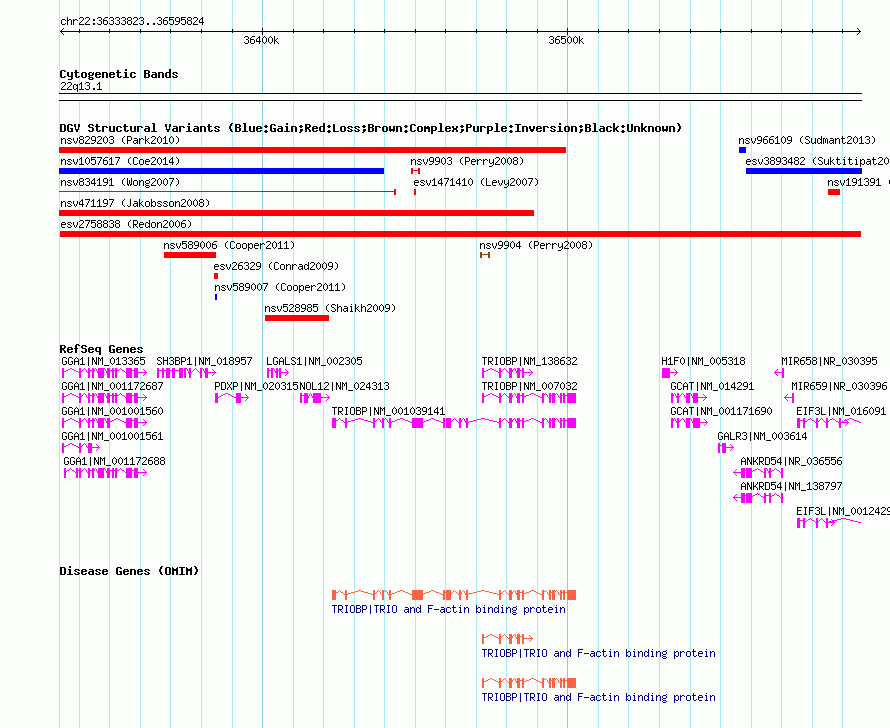
Task: Click the nsv1057617 (Coe2014) variant label
Action: [x=120, y=161]
